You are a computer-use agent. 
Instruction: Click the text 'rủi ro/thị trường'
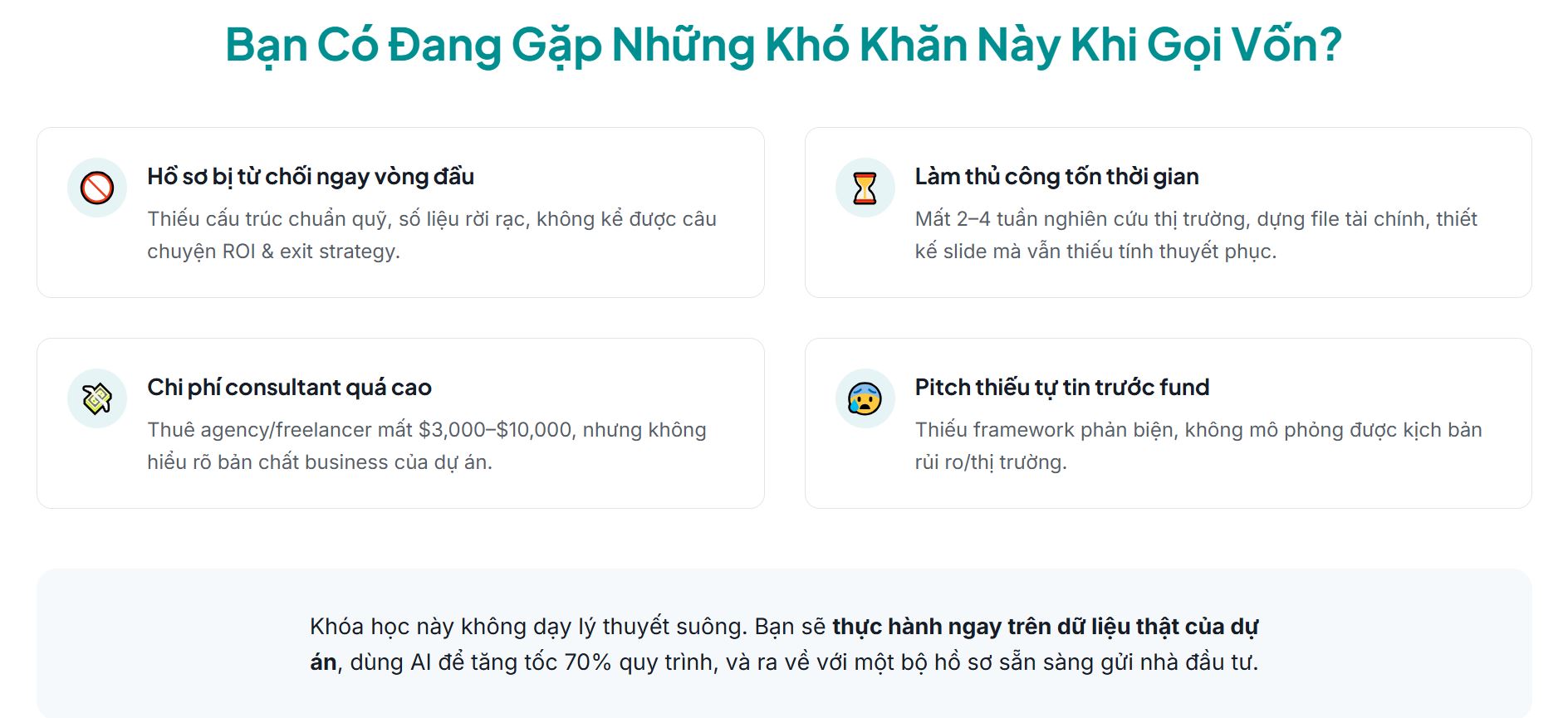(990, 462)
